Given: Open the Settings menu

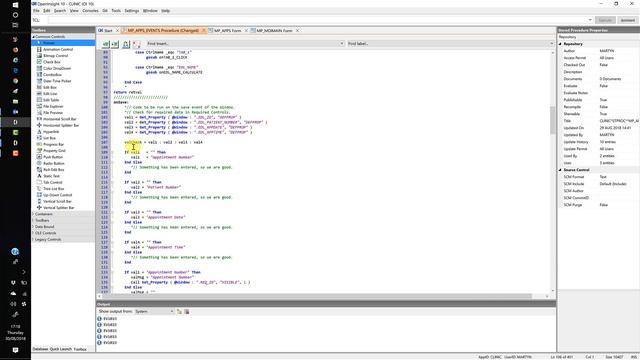Looking at the screenshot, I should coord(131,11).
